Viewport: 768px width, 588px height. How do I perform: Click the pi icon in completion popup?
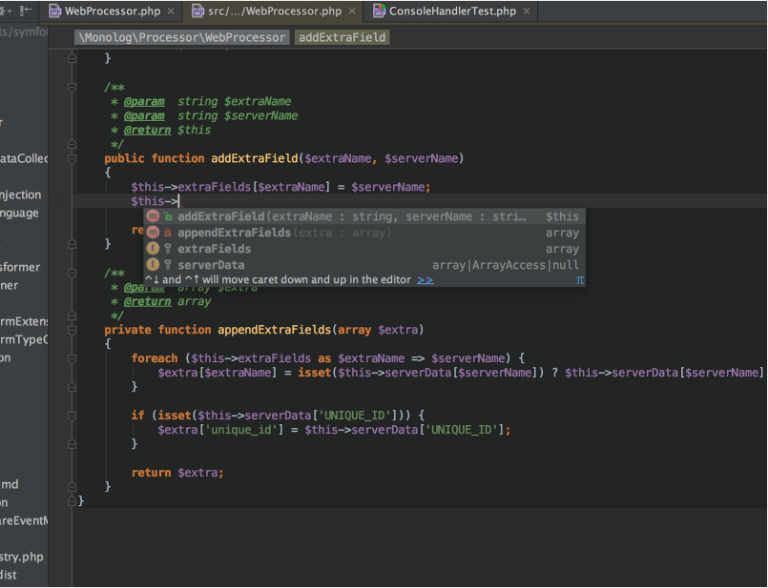coord(579,280)
